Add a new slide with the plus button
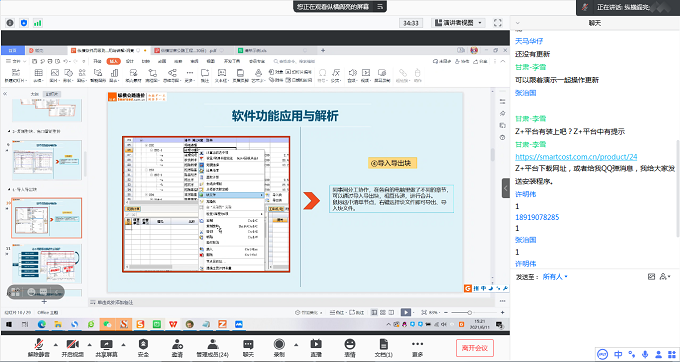 pos(44,301)
